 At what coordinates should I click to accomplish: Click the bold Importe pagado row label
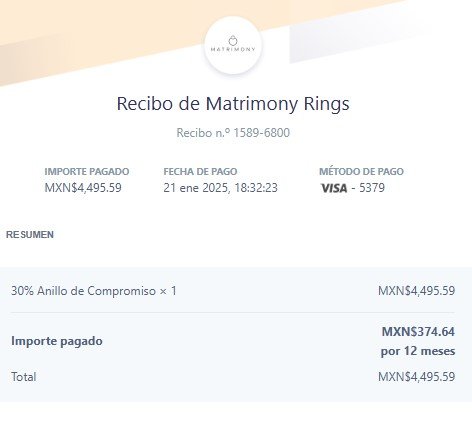57,341
